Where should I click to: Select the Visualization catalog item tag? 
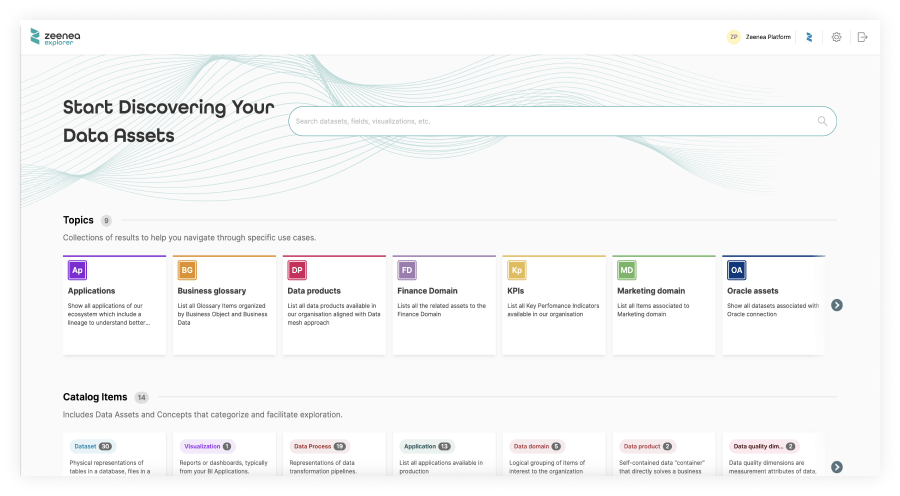206,446
